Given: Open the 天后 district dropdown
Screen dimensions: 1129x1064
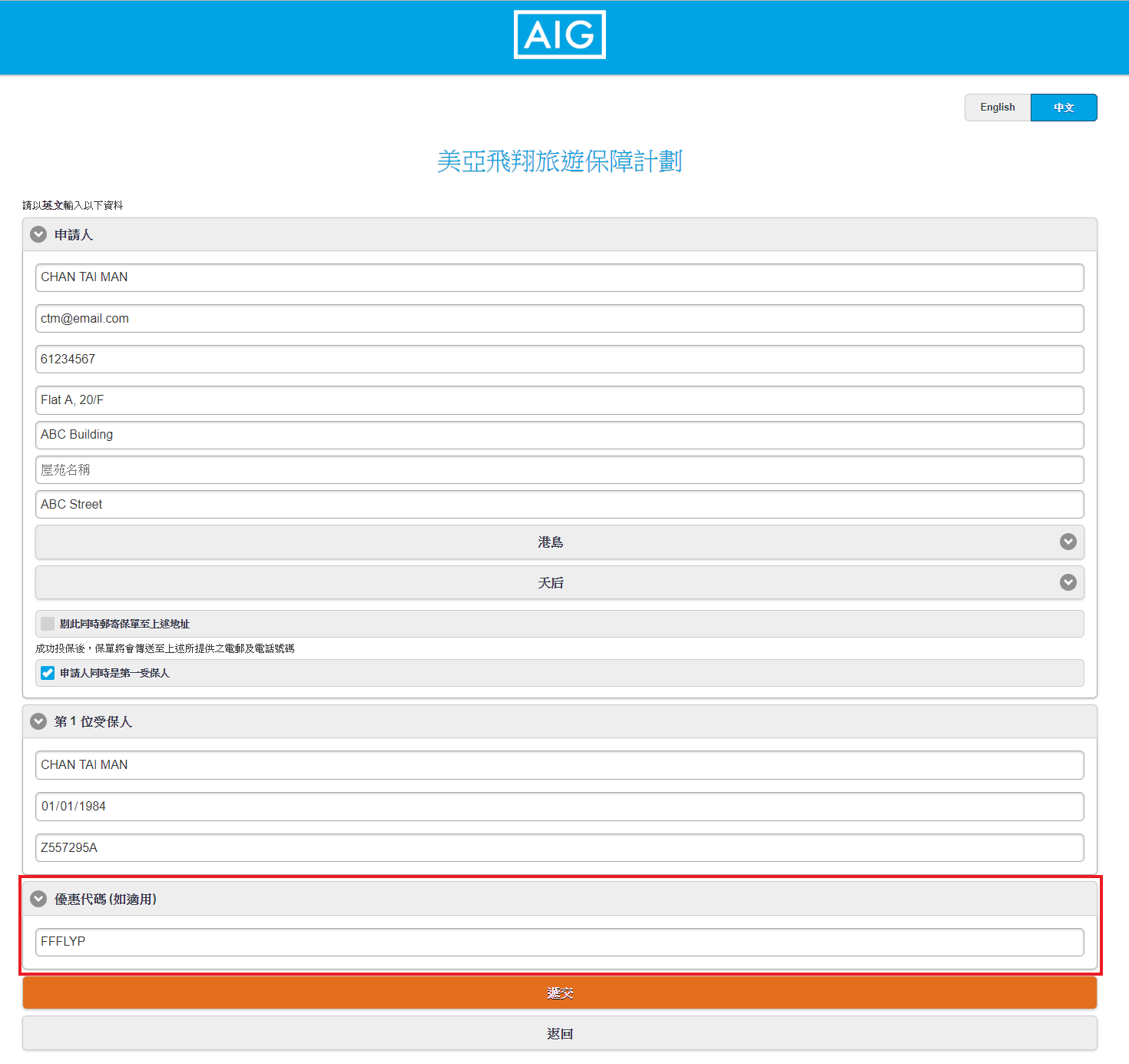Looking at the screenshot, I should coord(559,582).
